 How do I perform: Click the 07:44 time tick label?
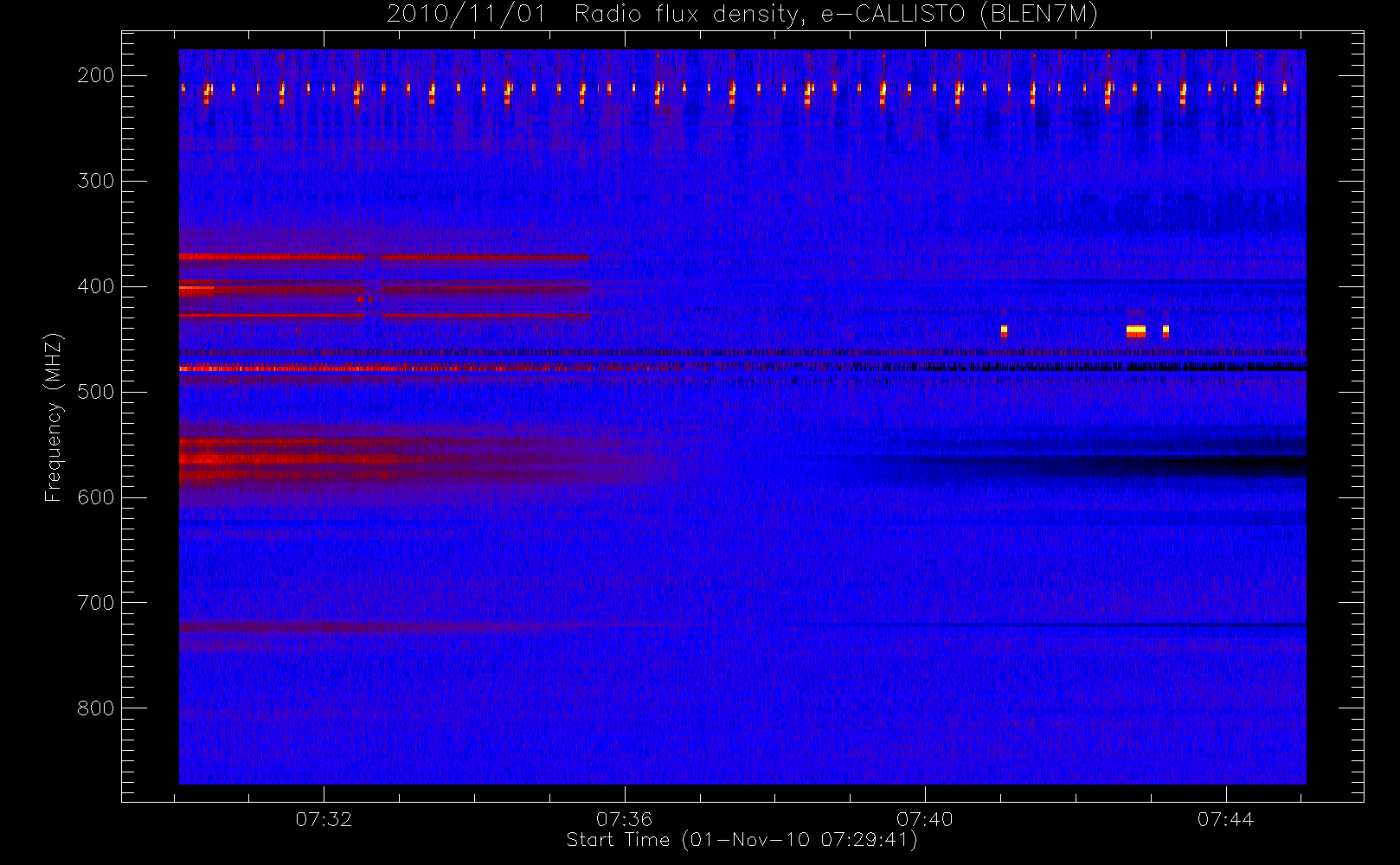(1225, 819)
